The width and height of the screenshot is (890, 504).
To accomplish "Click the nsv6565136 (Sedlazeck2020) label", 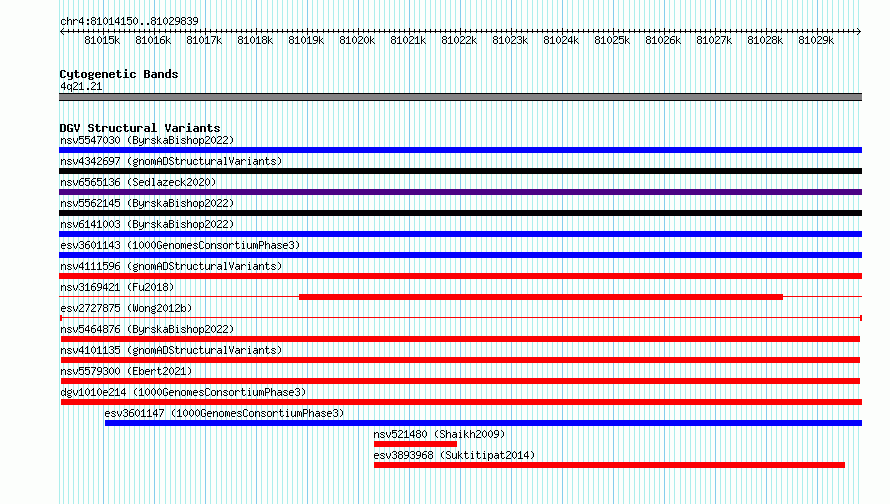I will [x=138, y=182].
